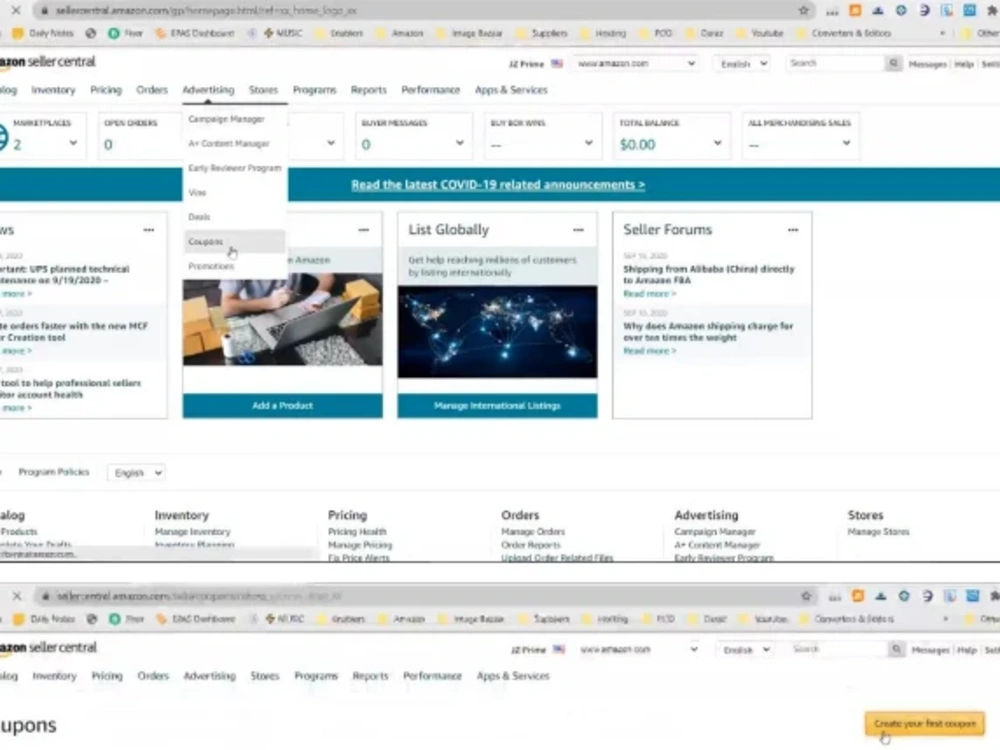Select Vine from the Advertising menu
The width and height of the screenshot is (1000, 750).
coord(197,193)
